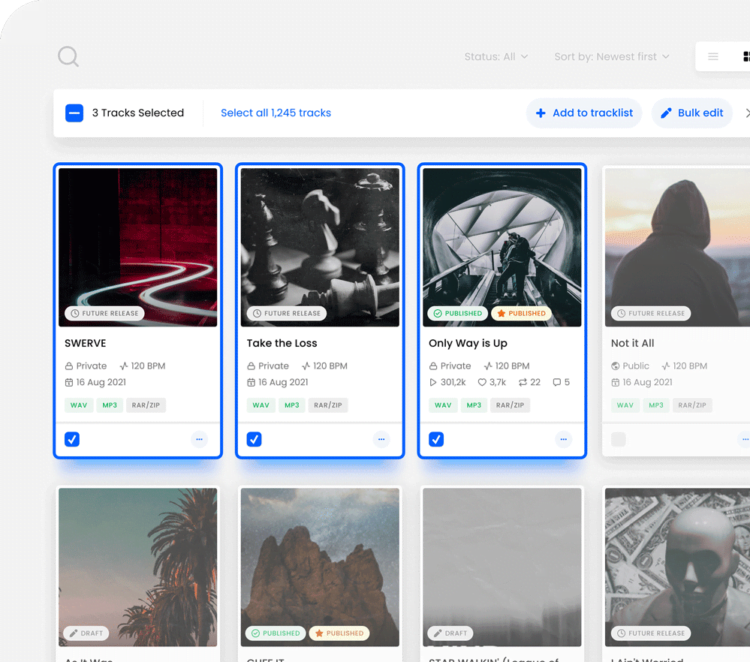
Task: Click the heart likes icon on Only Way is Up
Action: click(482, 382)
